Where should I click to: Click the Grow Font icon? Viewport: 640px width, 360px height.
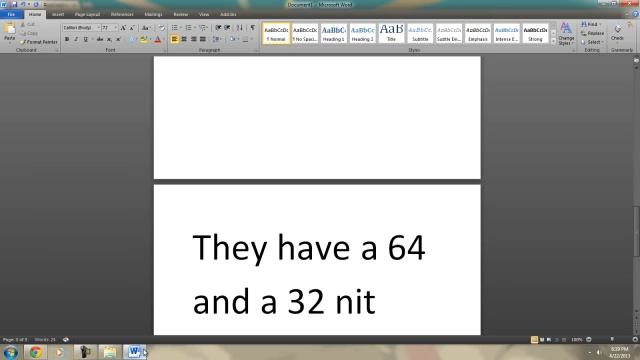click(x=123, y=28)
